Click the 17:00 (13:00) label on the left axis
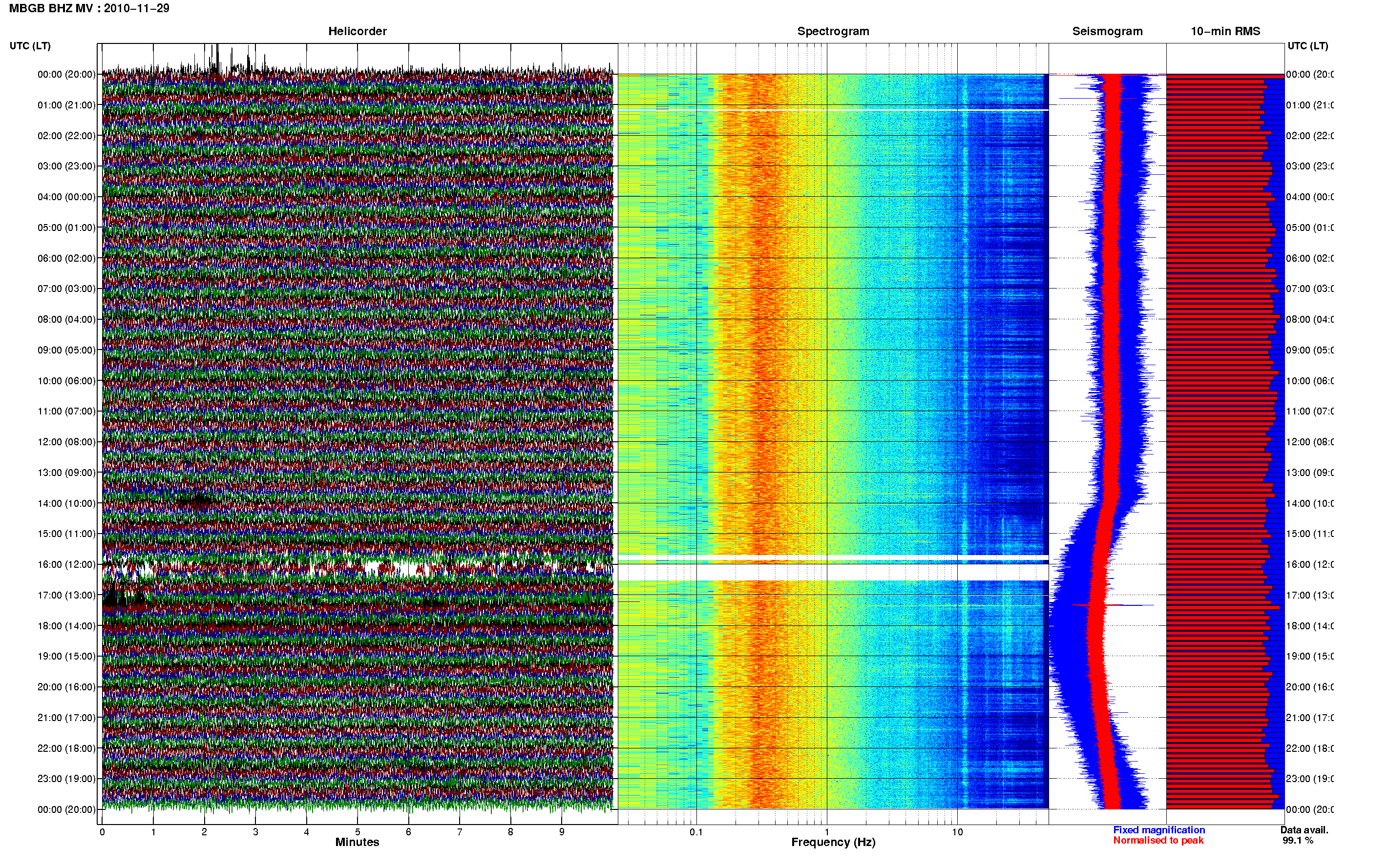Screen dimensions: 1389x868 [x=66, y=595]
